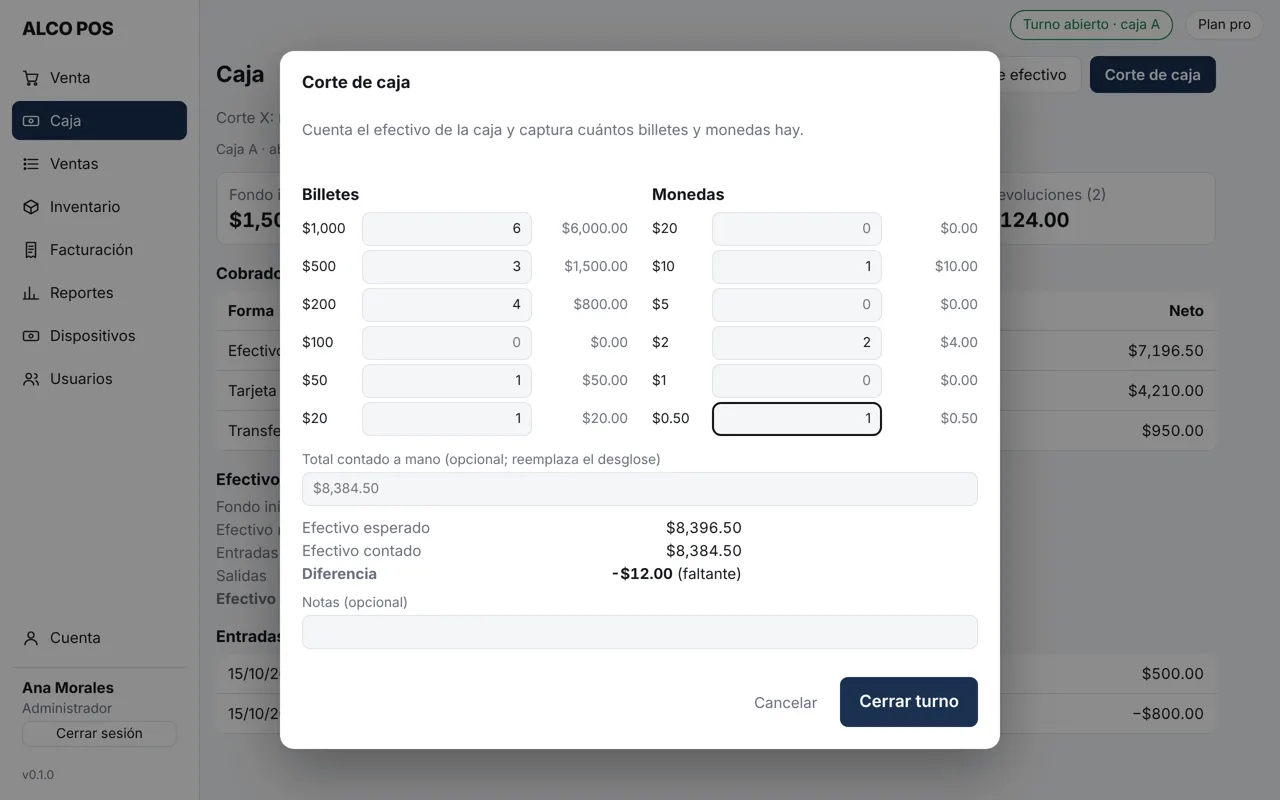Focus the Notas optional text field
Screen dimensions: 1280x800
640,632
